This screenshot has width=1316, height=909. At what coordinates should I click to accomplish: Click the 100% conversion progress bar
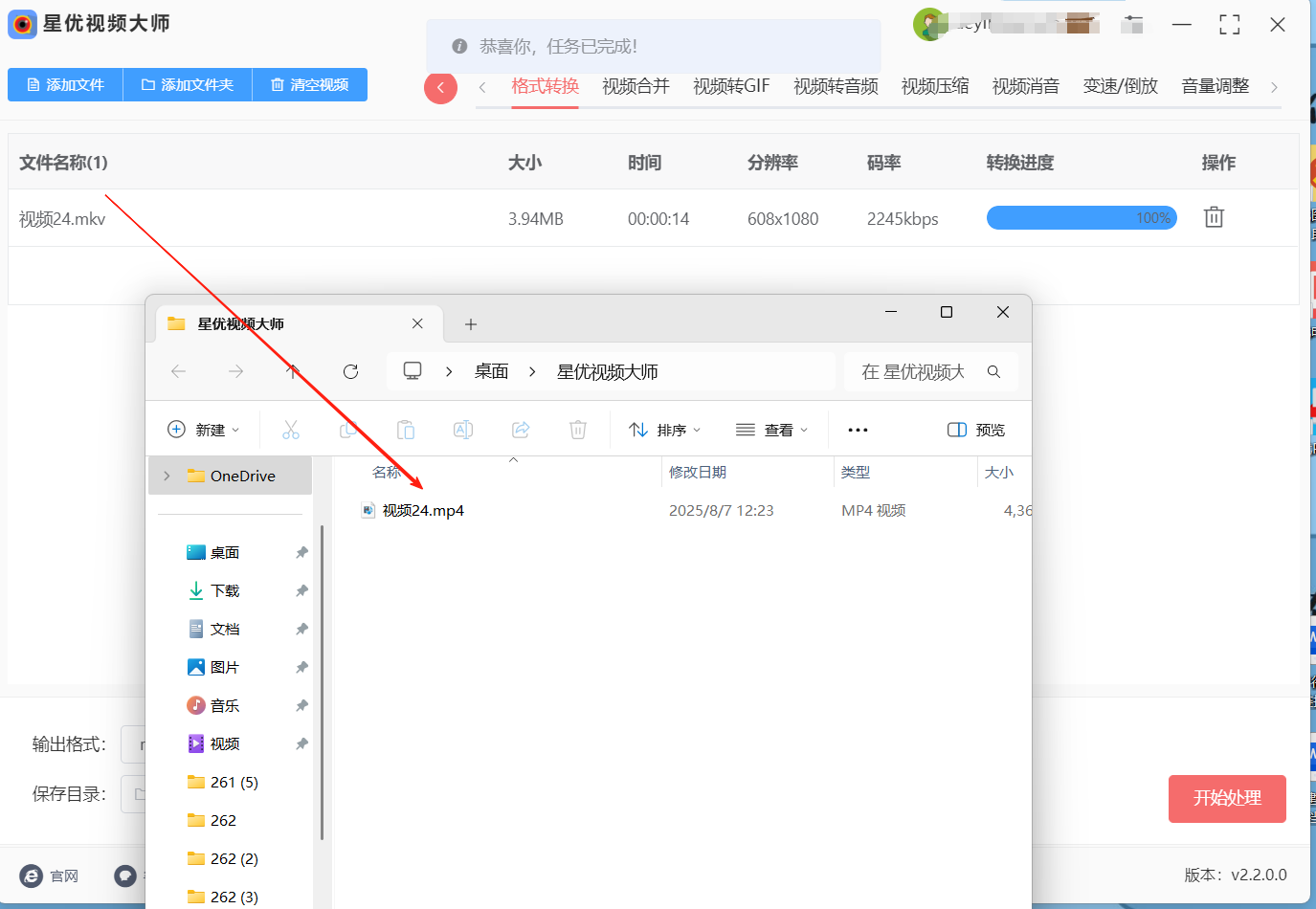click(1082, 218)
